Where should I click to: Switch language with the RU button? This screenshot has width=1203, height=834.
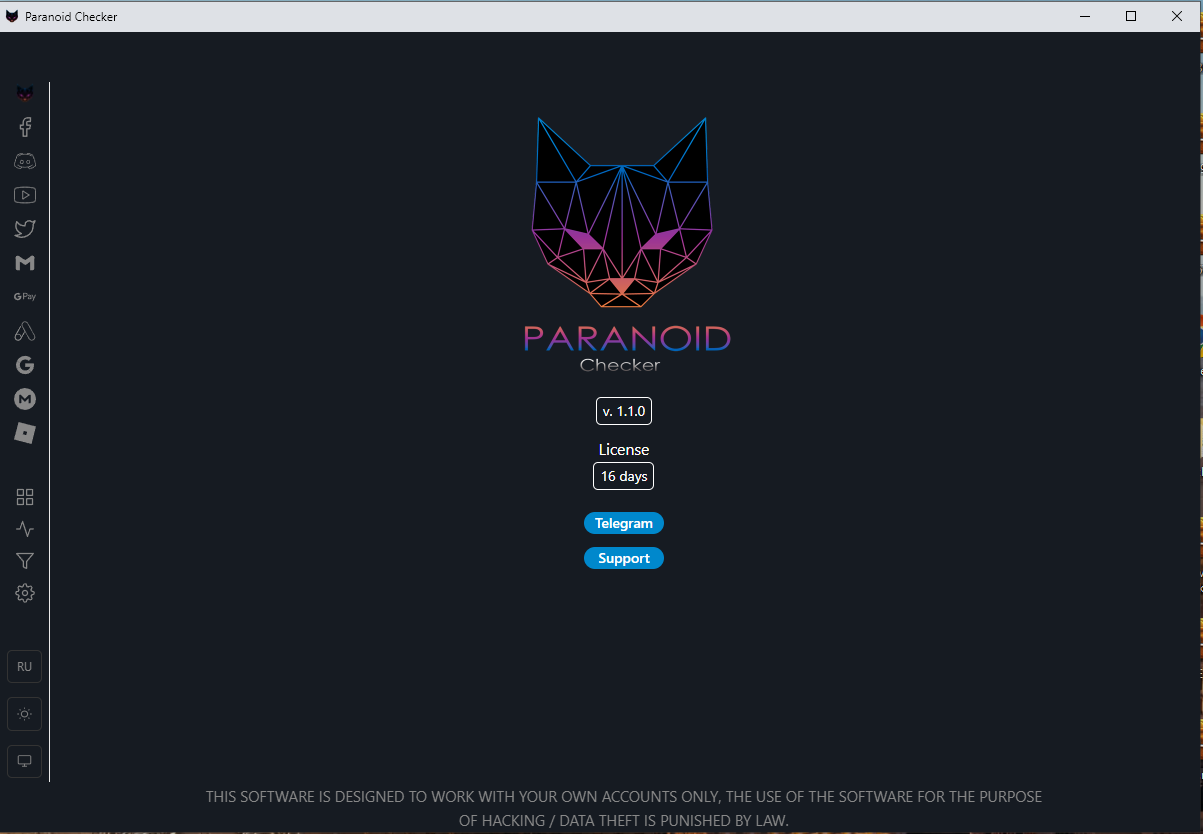[x=25, y=666]
